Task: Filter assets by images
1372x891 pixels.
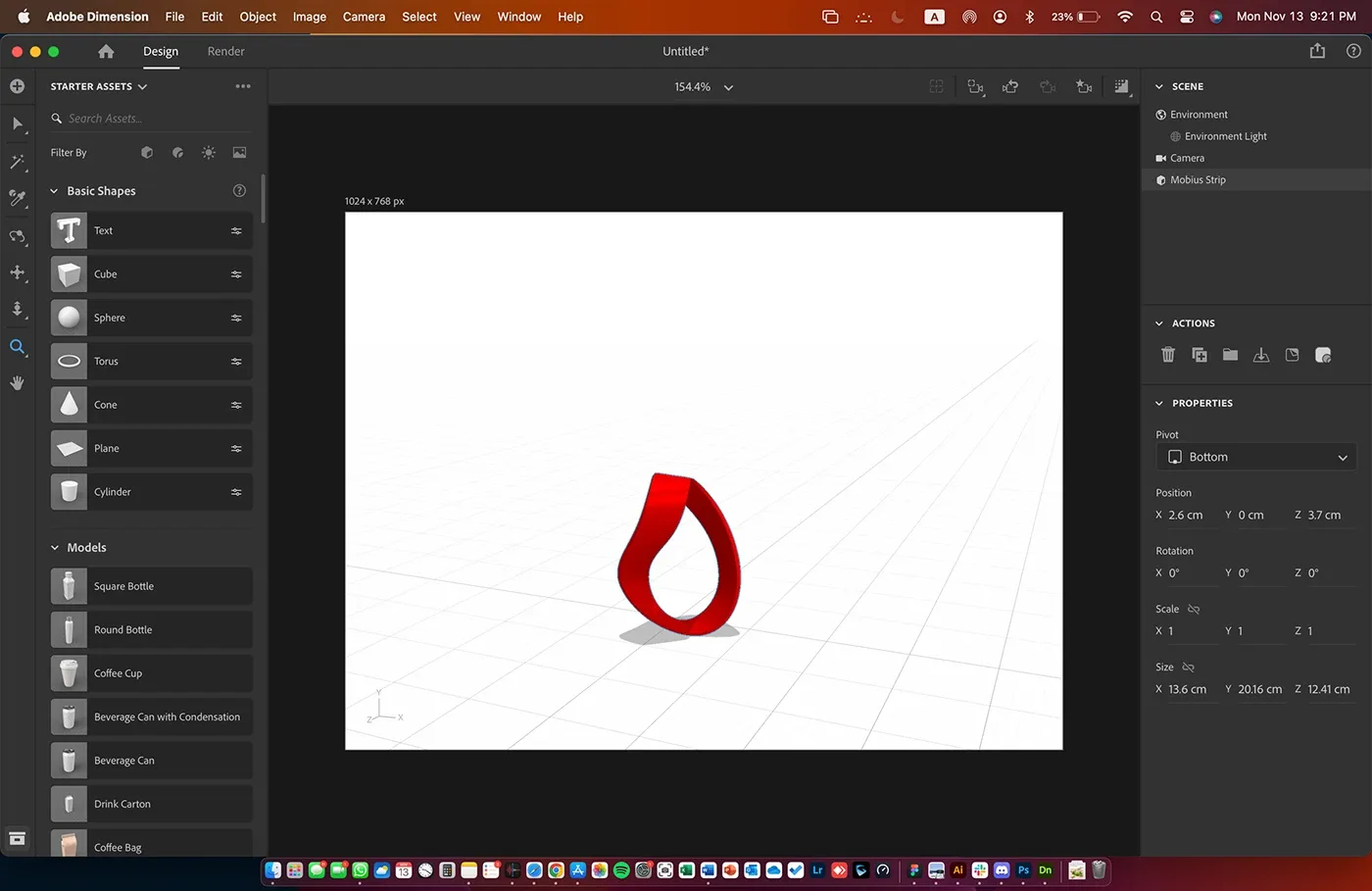Action: click(x=239, y=153)
